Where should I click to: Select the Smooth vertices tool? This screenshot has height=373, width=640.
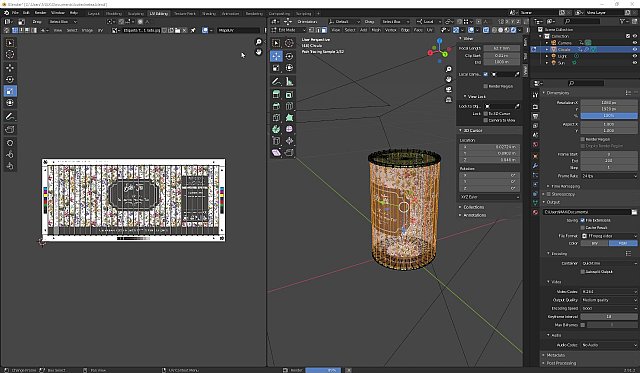tap(289, 129)
